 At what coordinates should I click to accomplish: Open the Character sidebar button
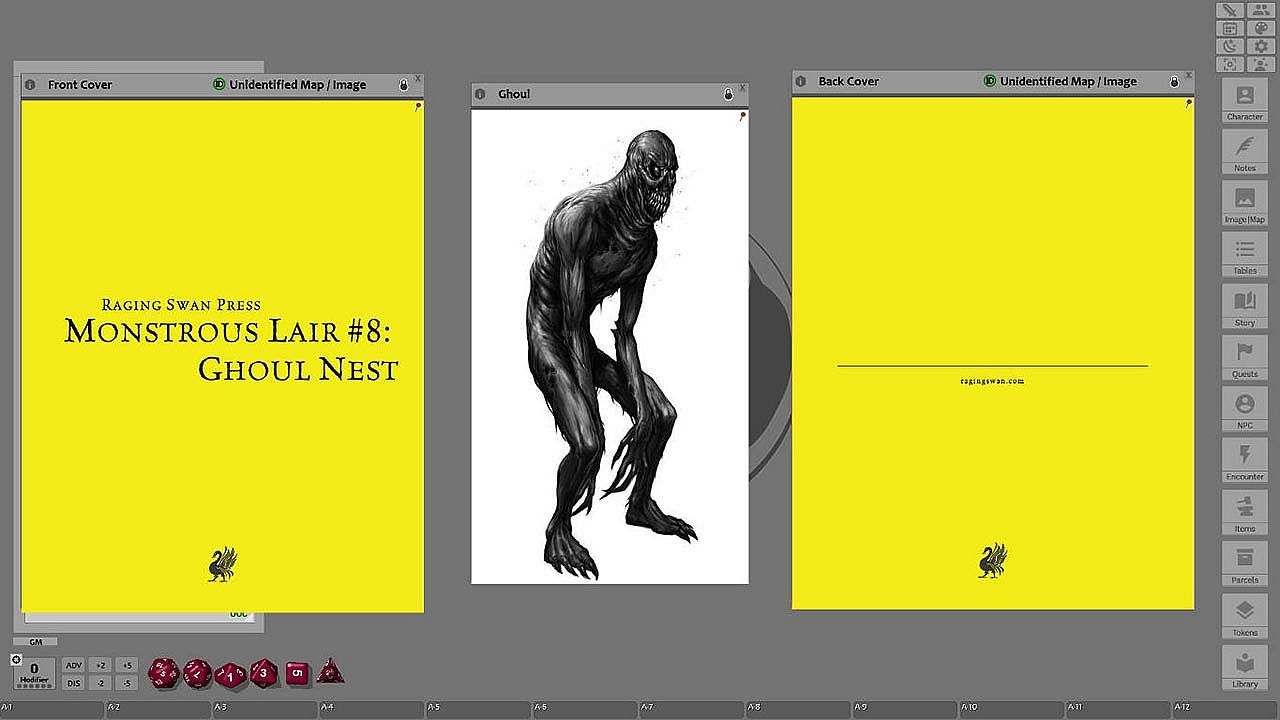coord(1245,100)
